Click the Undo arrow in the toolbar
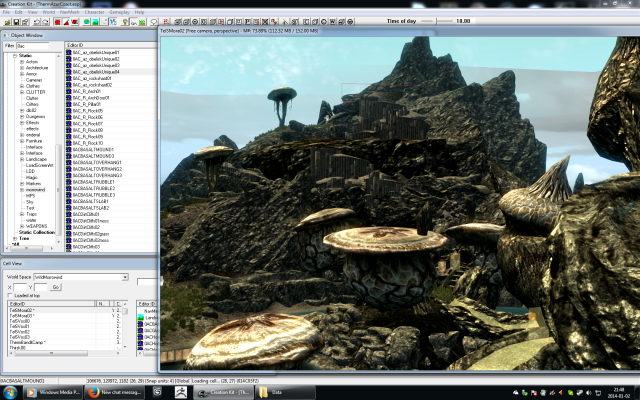The width and height of the screenshot is (640, 400). pyautogui.click(x=37, y=22)
